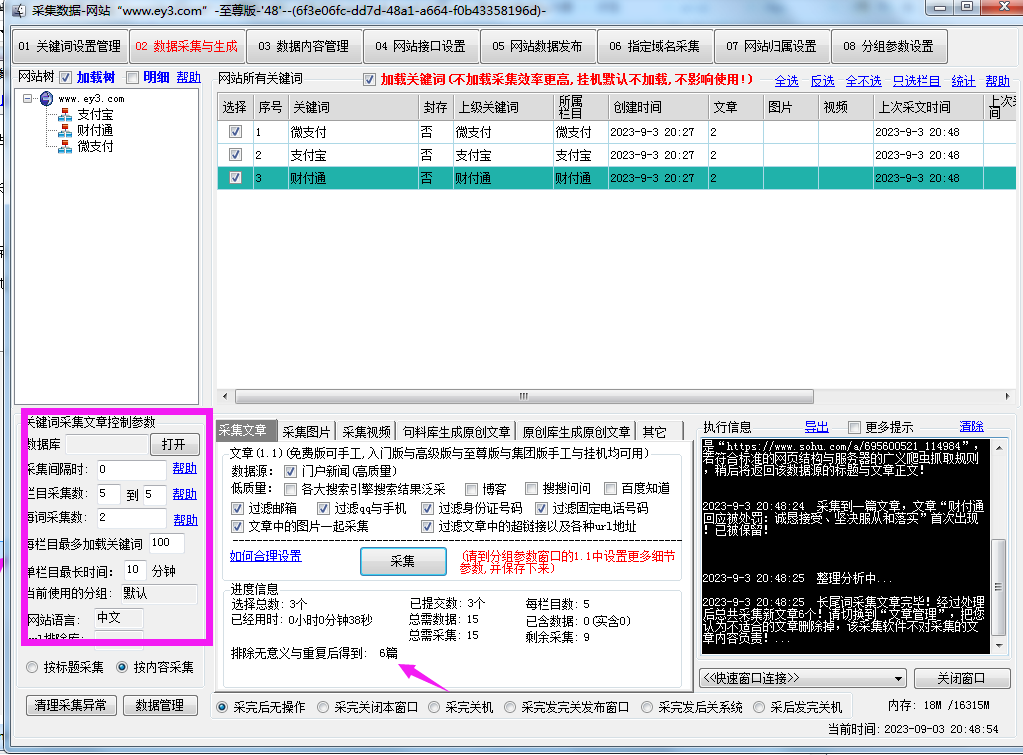
Task: Enable the 明细 checkbox
Action: (132, 78)
